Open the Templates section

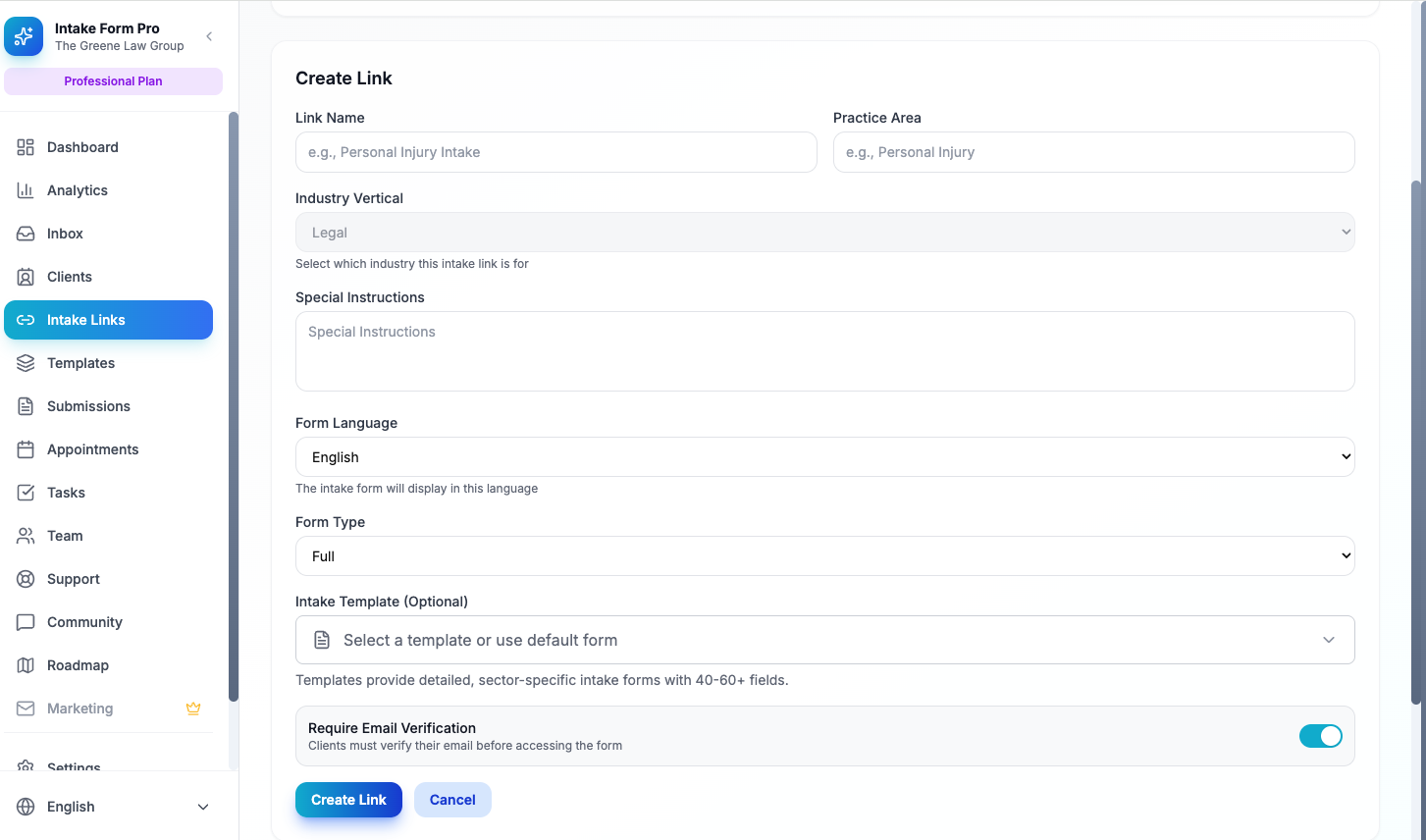[x=80, y=363]
